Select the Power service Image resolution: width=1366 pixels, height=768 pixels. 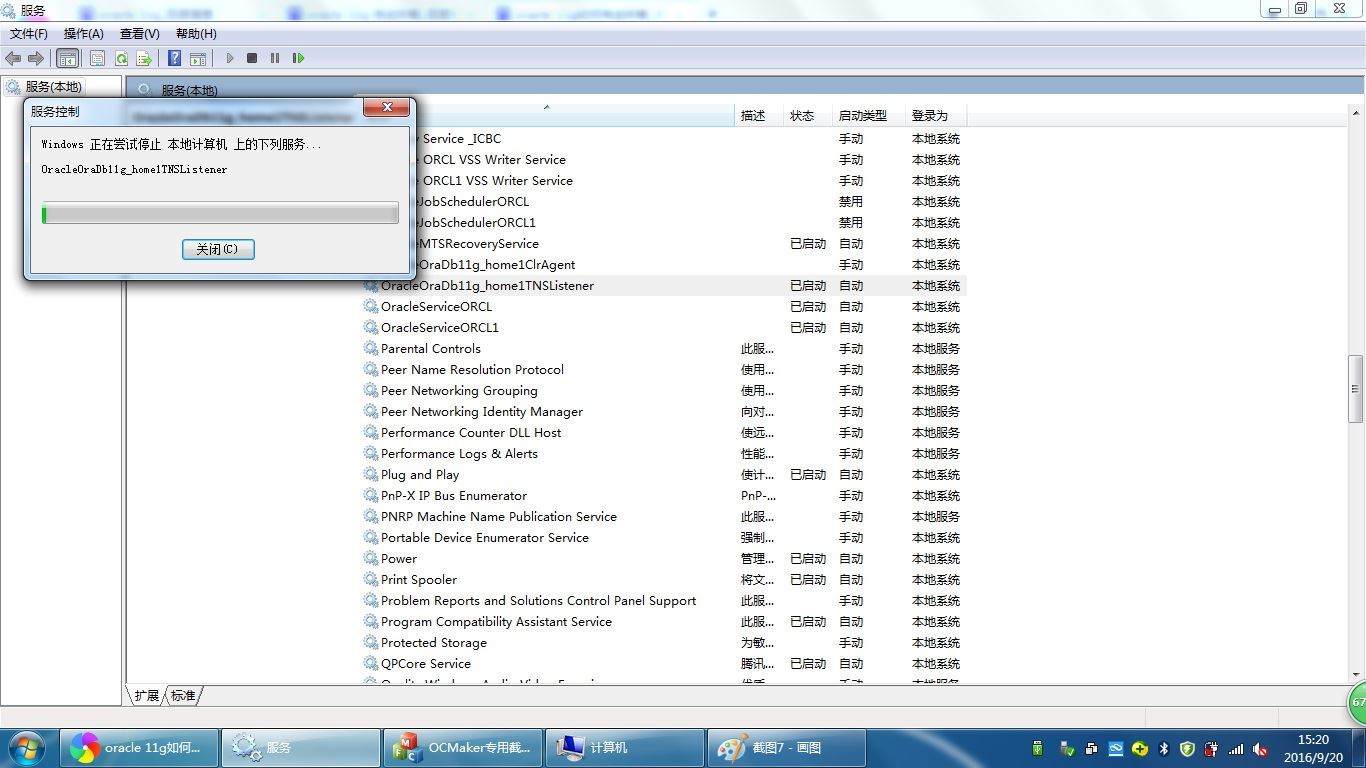point(399,559)
